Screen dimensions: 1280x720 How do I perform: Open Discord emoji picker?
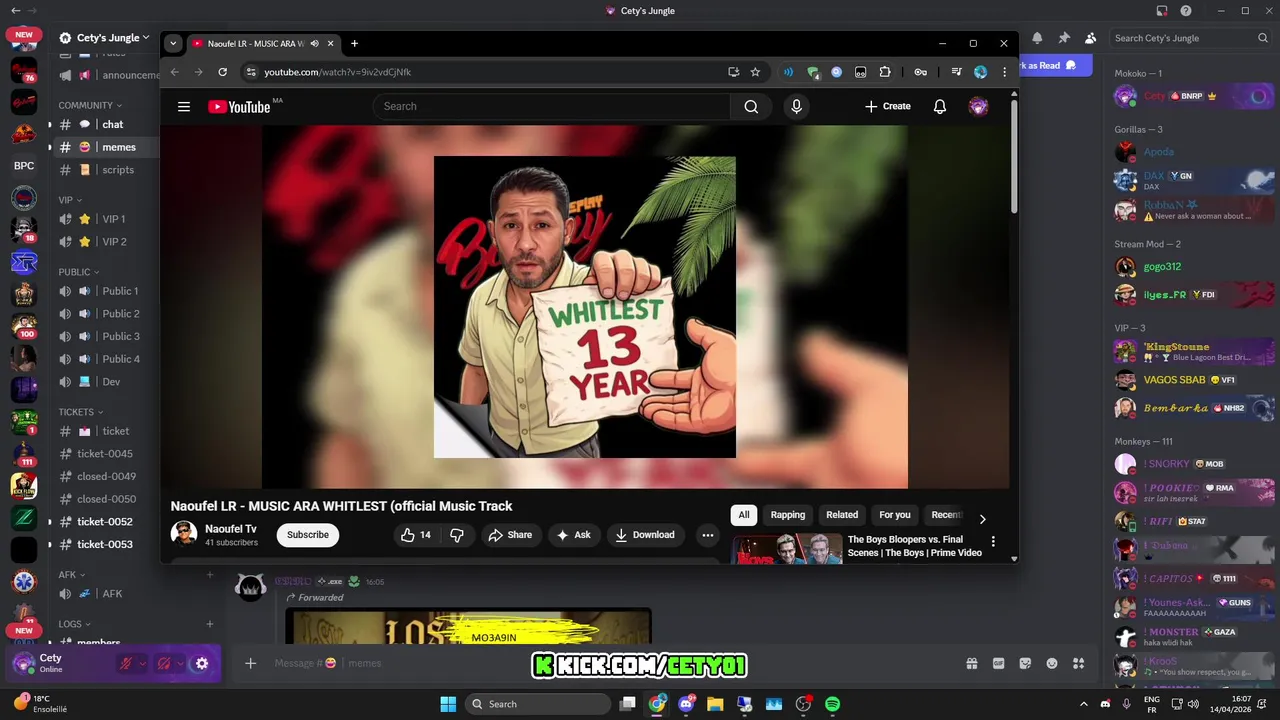pos(1052,663)
